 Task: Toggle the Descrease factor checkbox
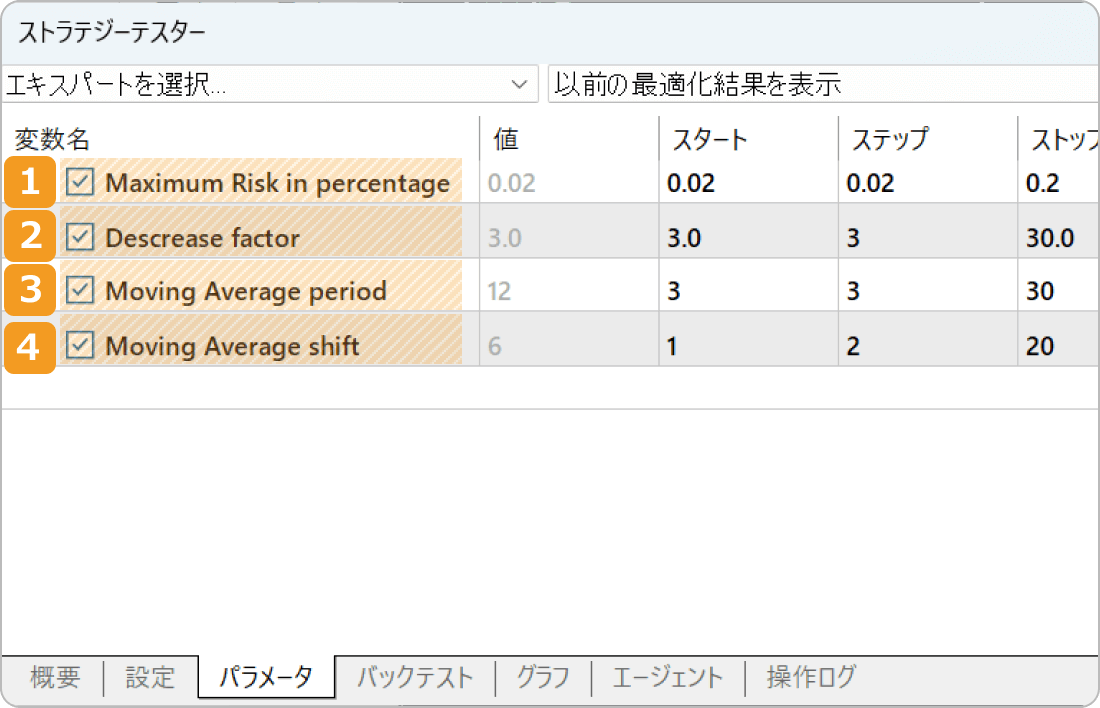tap(80, 236)
